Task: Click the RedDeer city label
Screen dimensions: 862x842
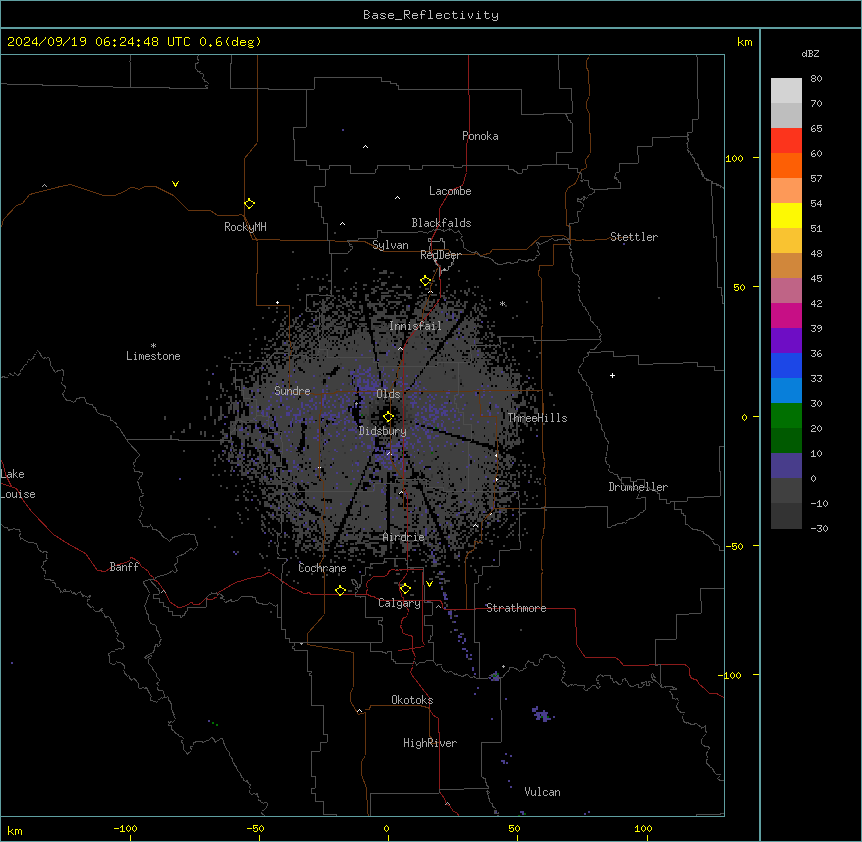Action: 440,255
